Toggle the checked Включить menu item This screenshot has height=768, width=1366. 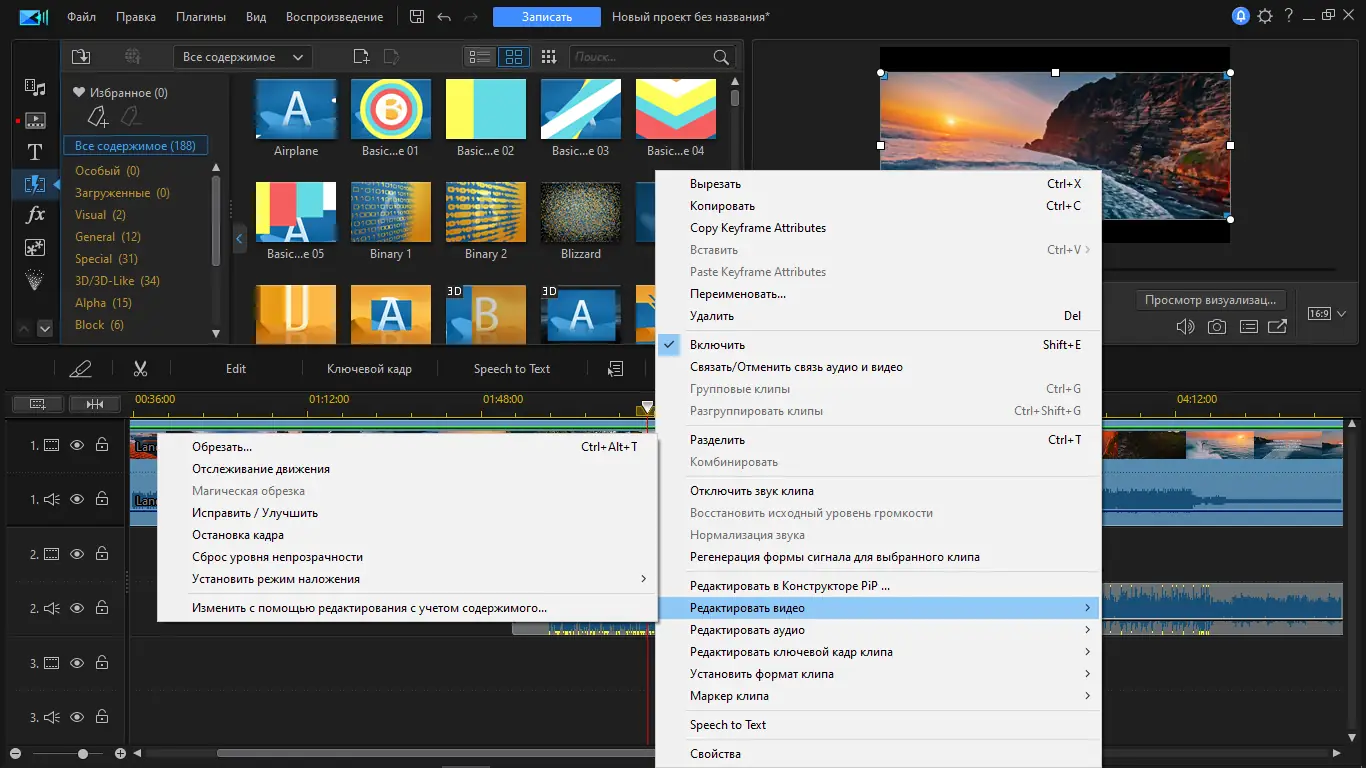(x=878, y=345)
